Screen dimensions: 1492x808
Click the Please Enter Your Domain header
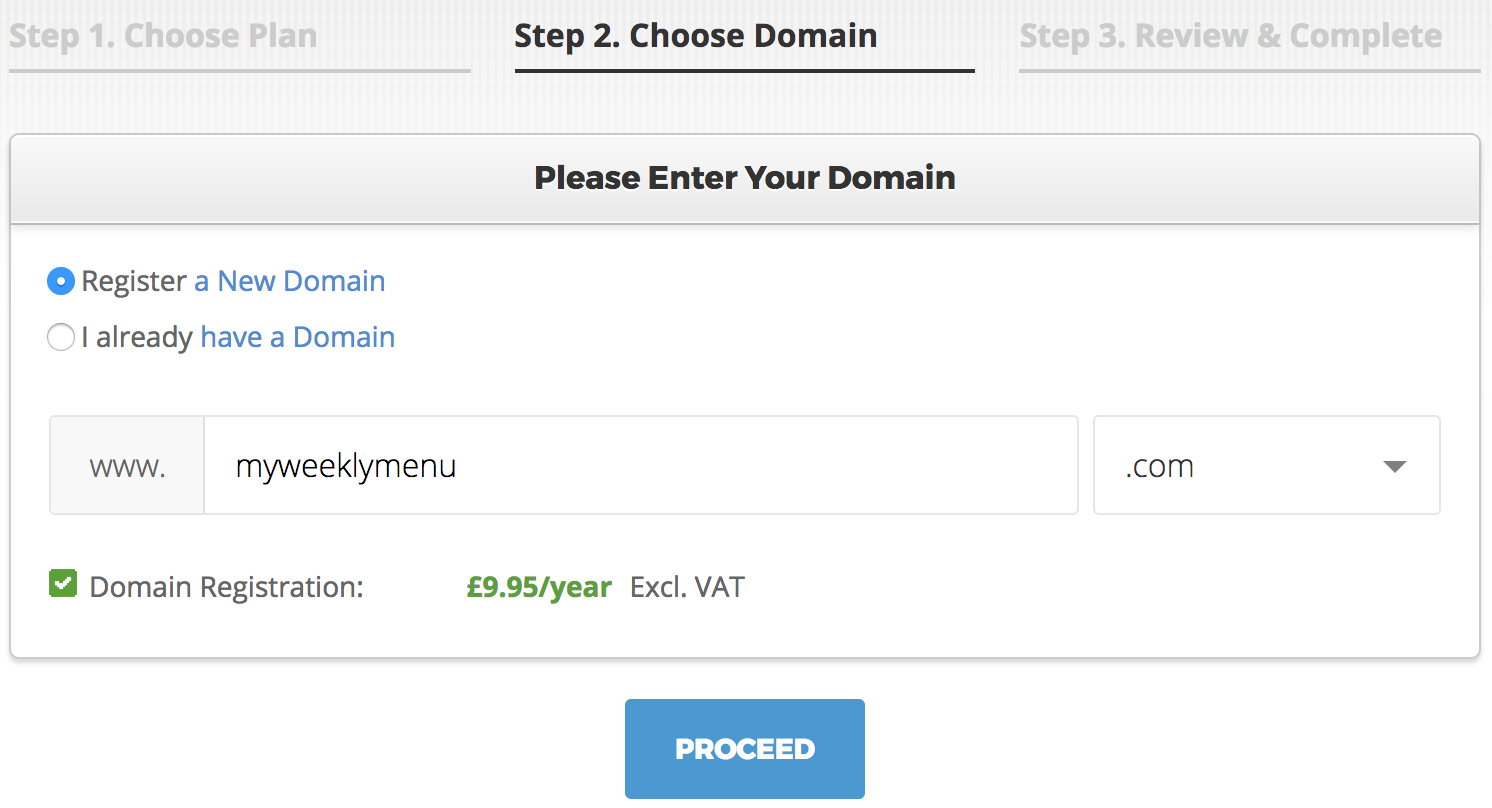pyautogui.click(x=744, y=178)
